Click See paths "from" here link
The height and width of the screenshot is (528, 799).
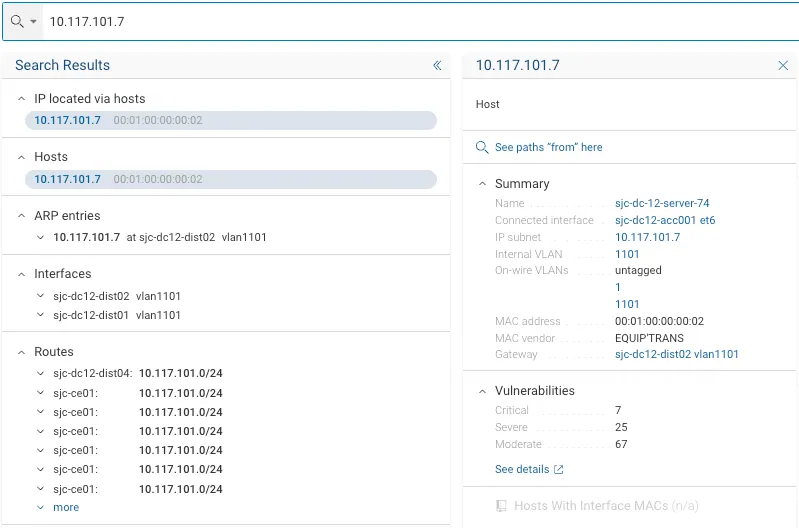click(x=548, y=147)
